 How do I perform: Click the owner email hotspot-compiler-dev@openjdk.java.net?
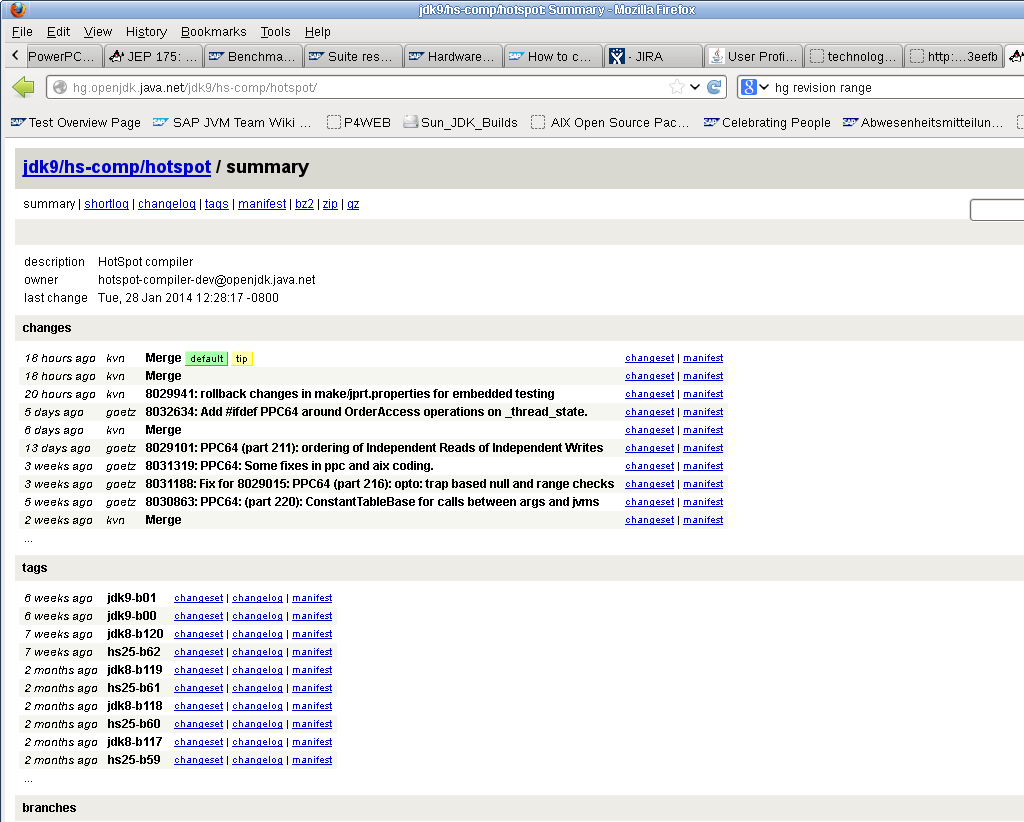coord(206,280)
